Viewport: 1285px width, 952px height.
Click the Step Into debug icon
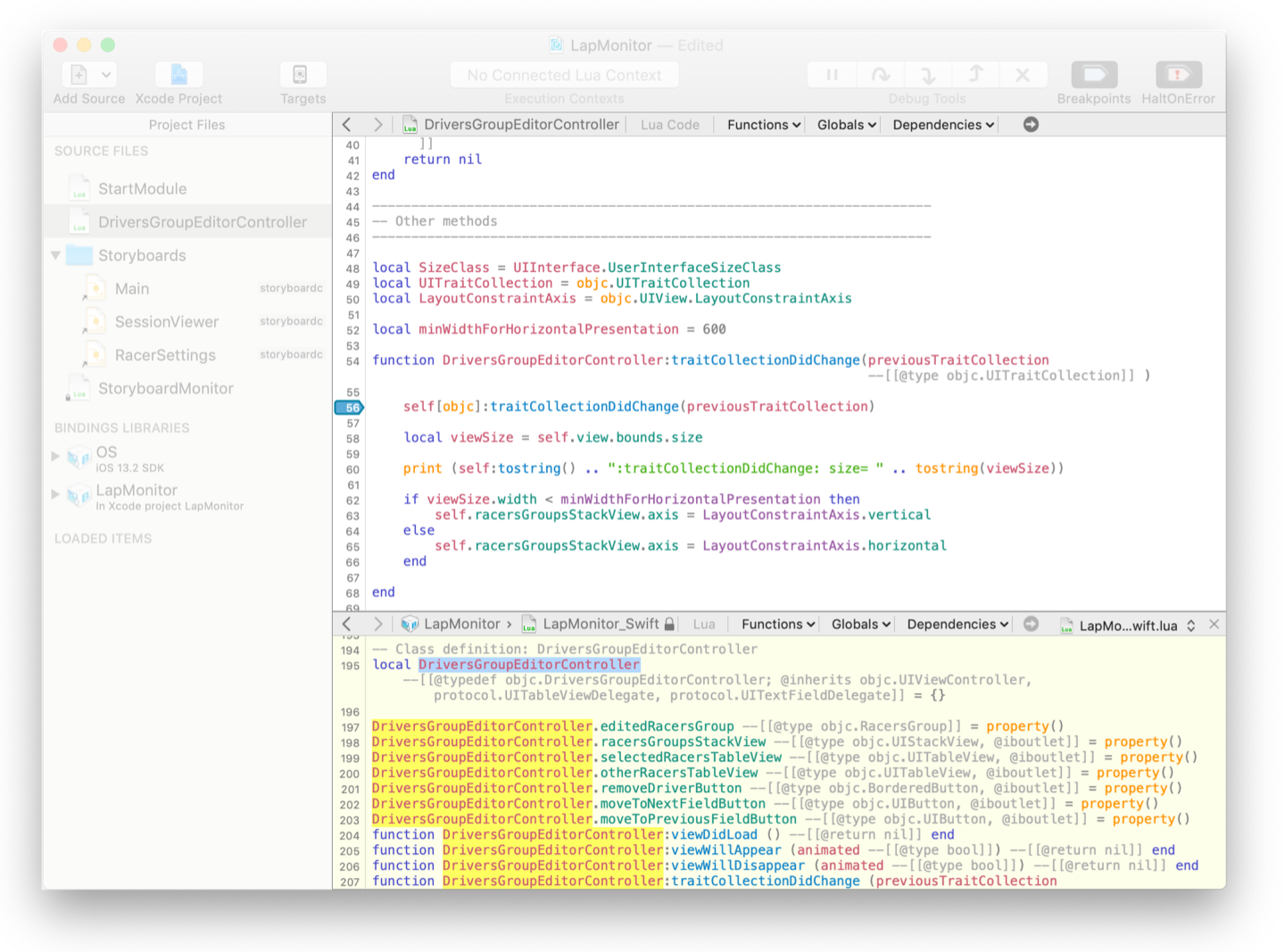tap(927, 75)
